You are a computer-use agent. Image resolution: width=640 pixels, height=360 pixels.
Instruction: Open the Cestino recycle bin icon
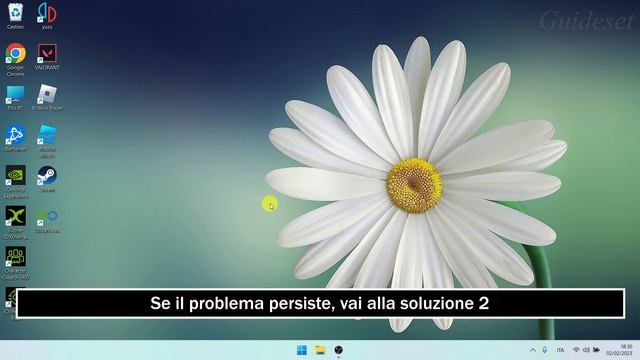coord(16,16)
